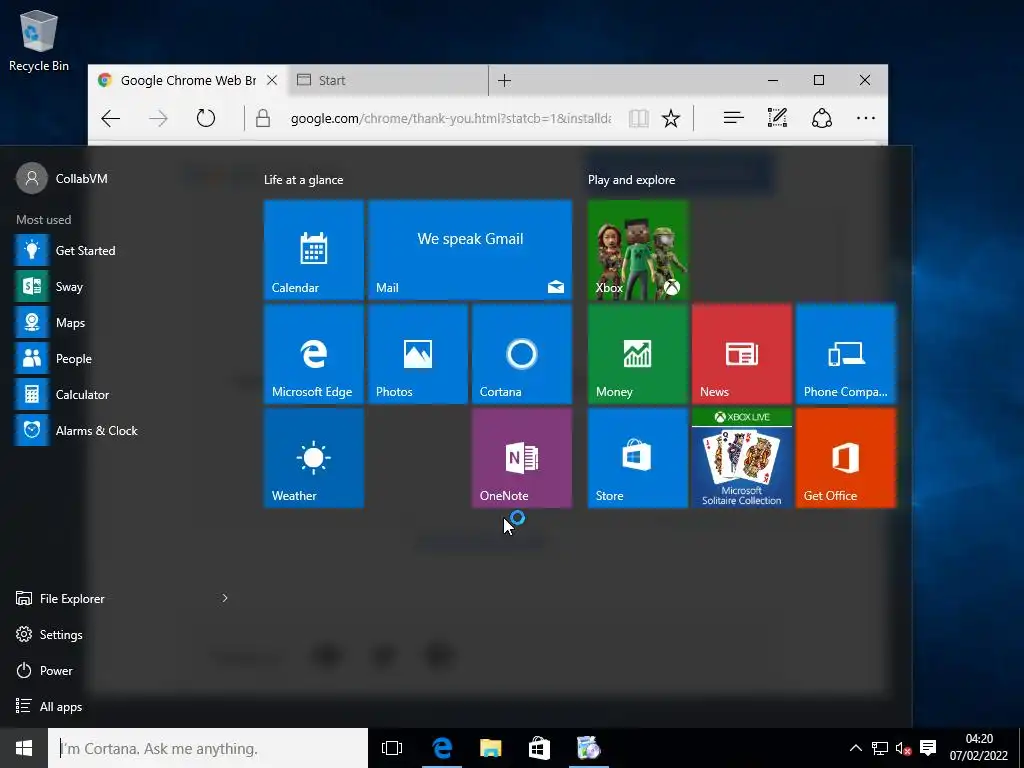Image resolution: width=1024 pixels, height=768 pixels.
Task: Open the volume tray icon
Action: 903,748
